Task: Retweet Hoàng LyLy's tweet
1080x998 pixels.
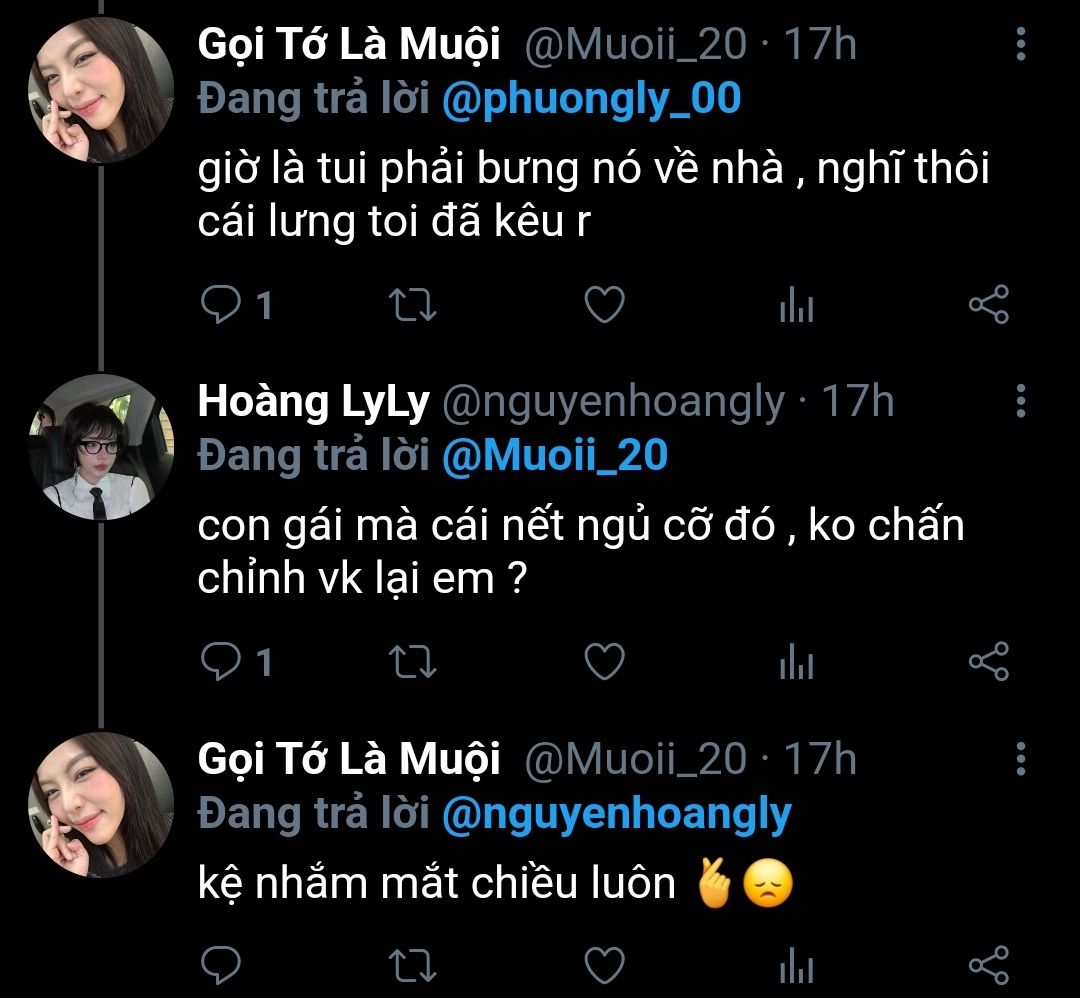Action: point(411,661)
